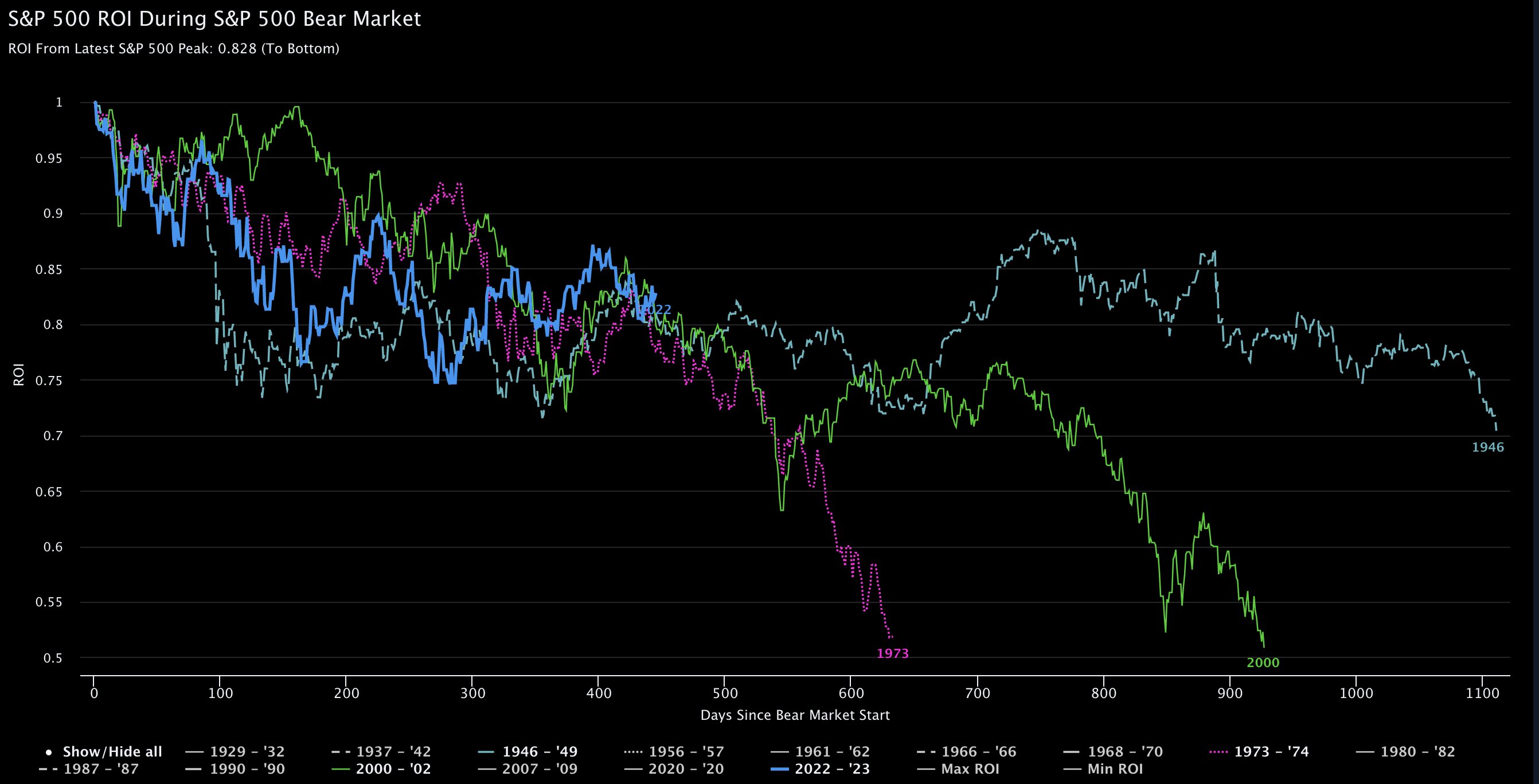Click the y-axis tick label 0.5
Image resolution: width=1539 pixels, height=784 pixels.
pos(53,658)
